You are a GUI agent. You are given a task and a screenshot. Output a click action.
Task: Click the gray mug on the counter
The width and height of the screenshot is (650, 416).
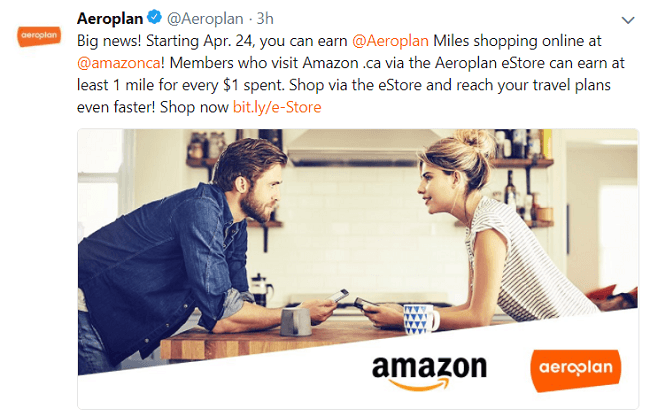(296, 322)
